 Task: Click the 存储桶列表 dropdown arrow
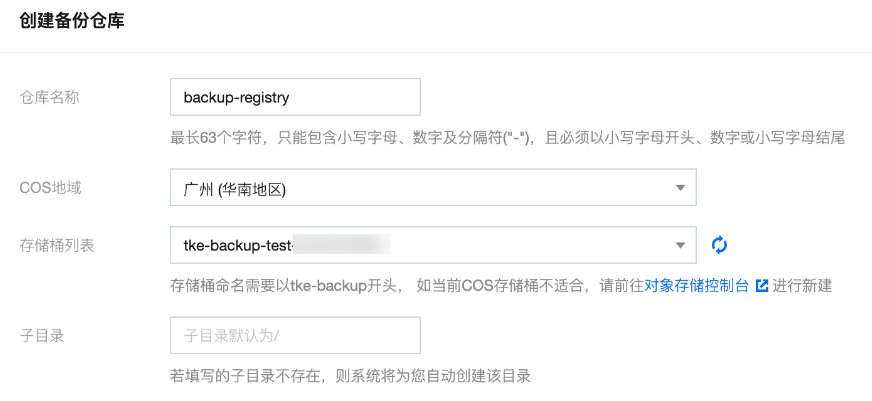(x=680, y=245)
